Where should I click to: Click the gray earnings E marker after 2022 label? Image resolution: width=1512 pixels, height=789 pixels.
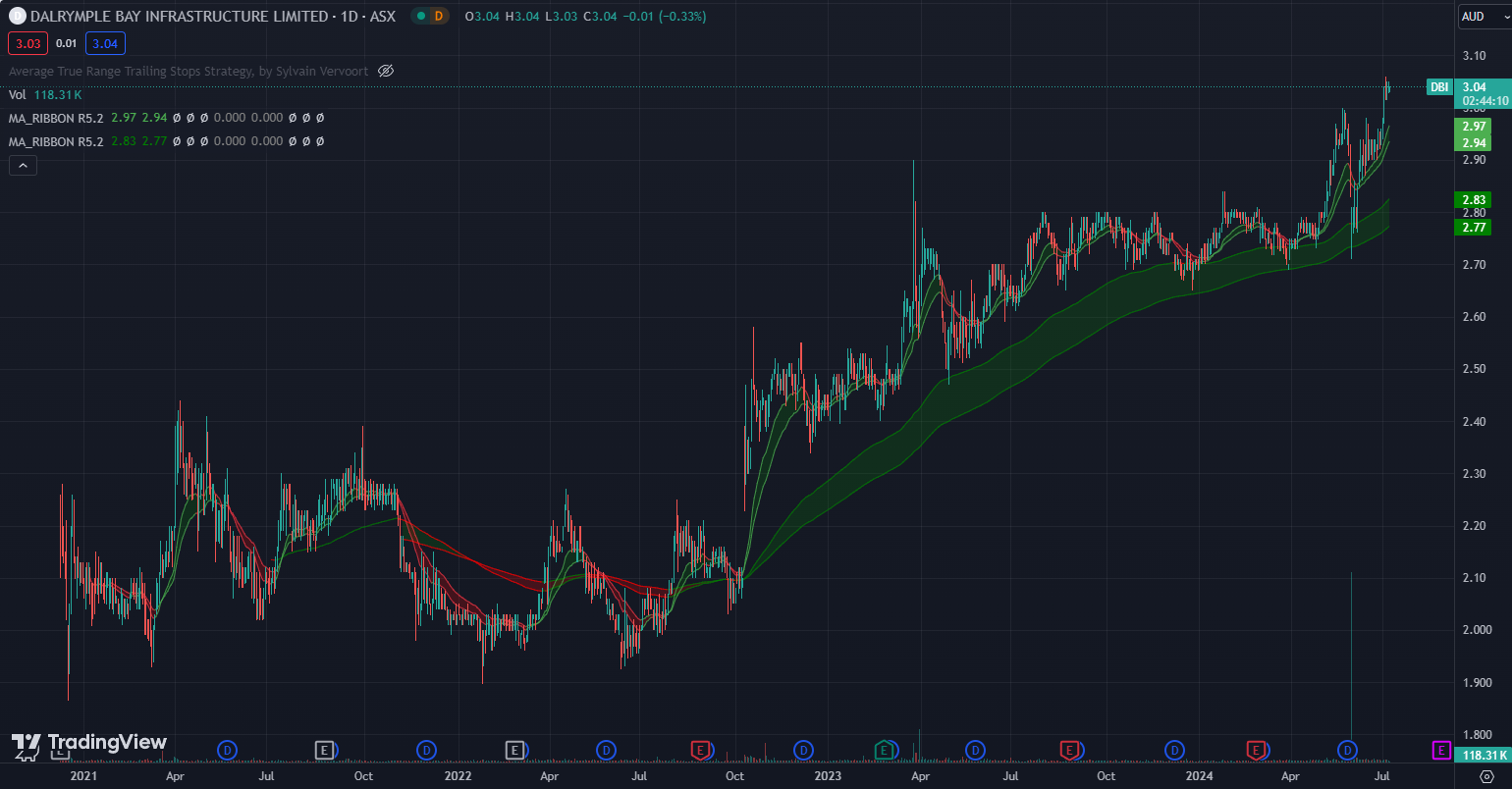(514, 750)
